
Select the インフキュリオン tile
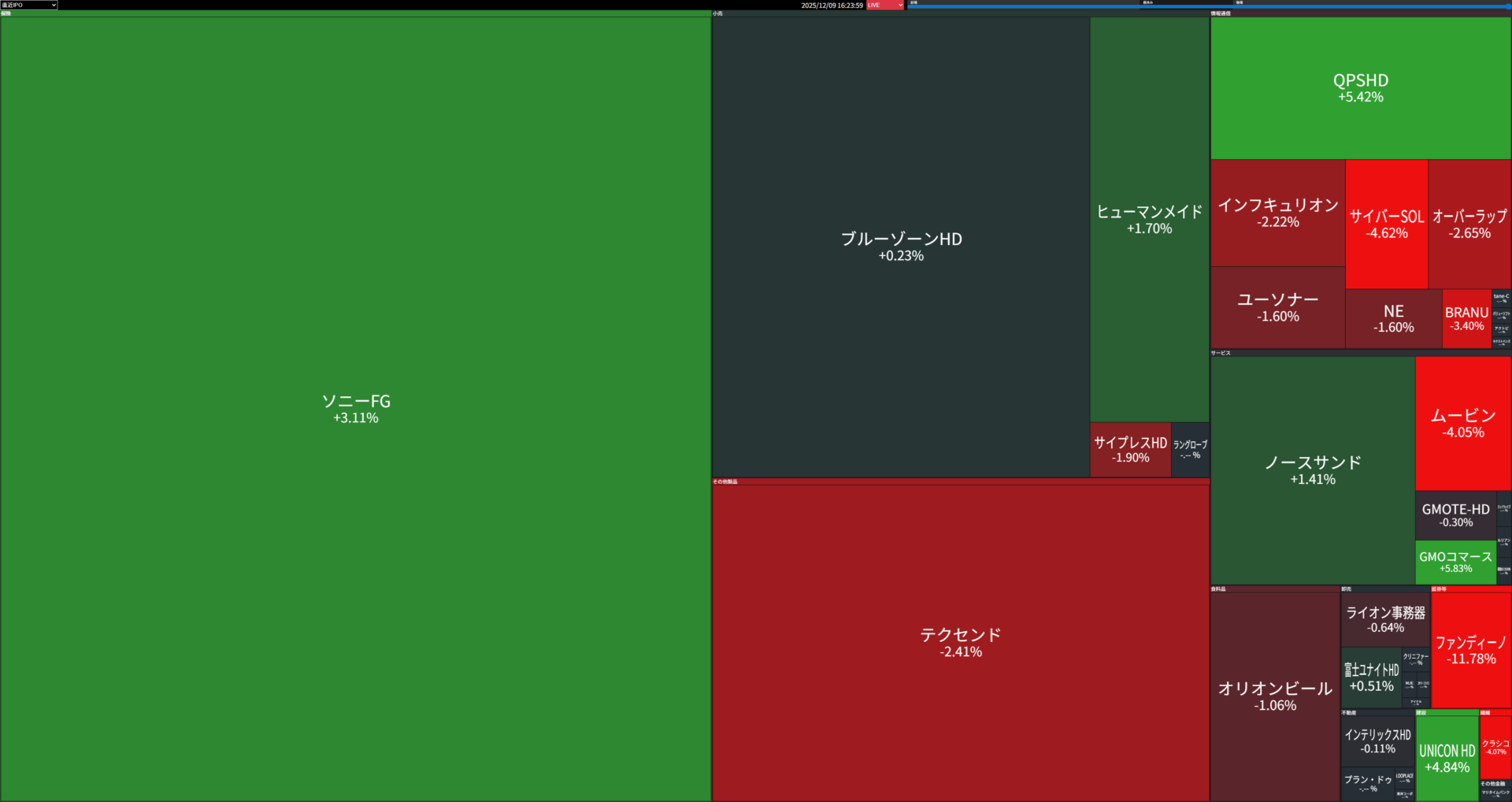coord(1277,213)
